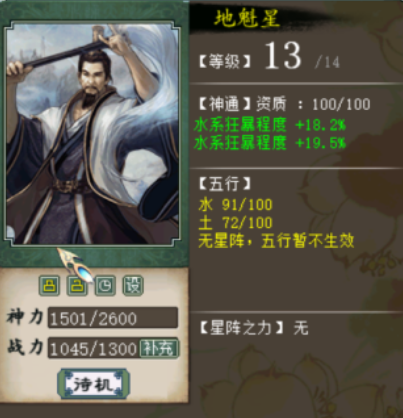Click the 资质 100/100 text
403x418 pixels.
tap(313, 104)
